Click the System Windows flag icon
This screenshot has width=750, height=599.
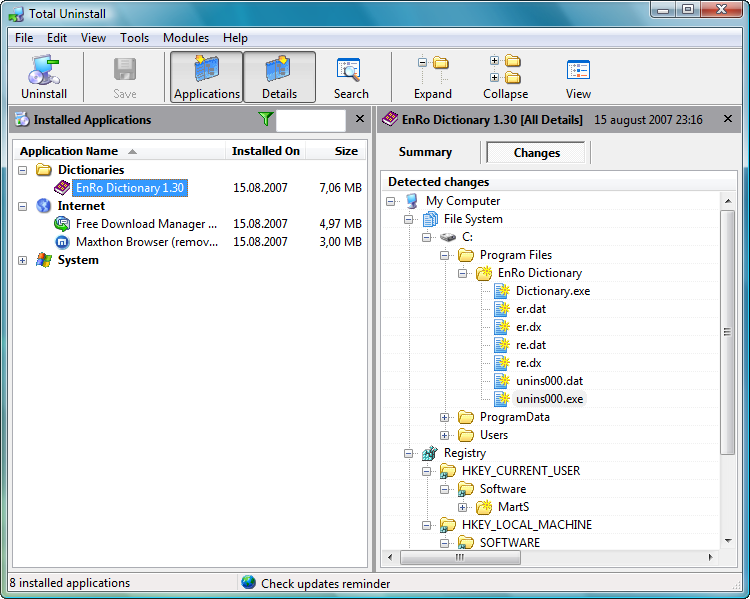click(x=44, y=260)
